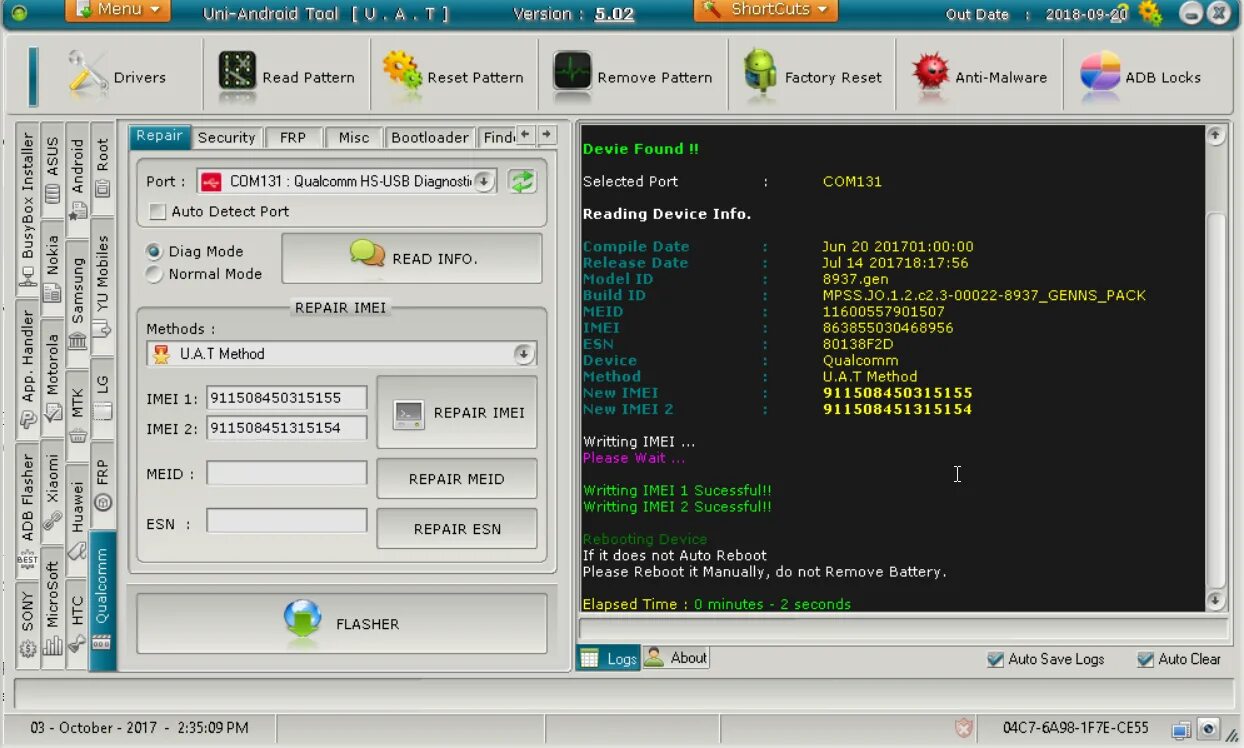Click the IMEI 1 input field

[x=287, y=398]
